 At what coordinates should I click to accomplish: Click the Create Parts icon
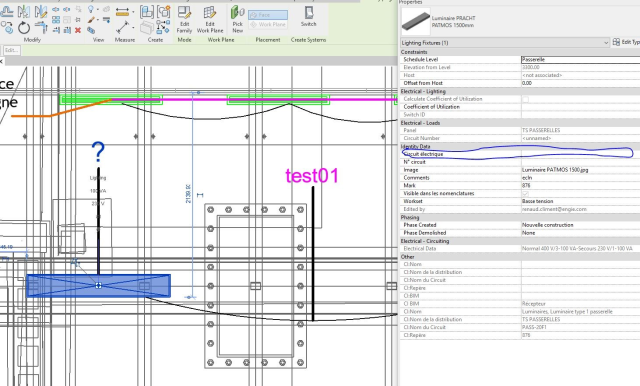point(147,28)
